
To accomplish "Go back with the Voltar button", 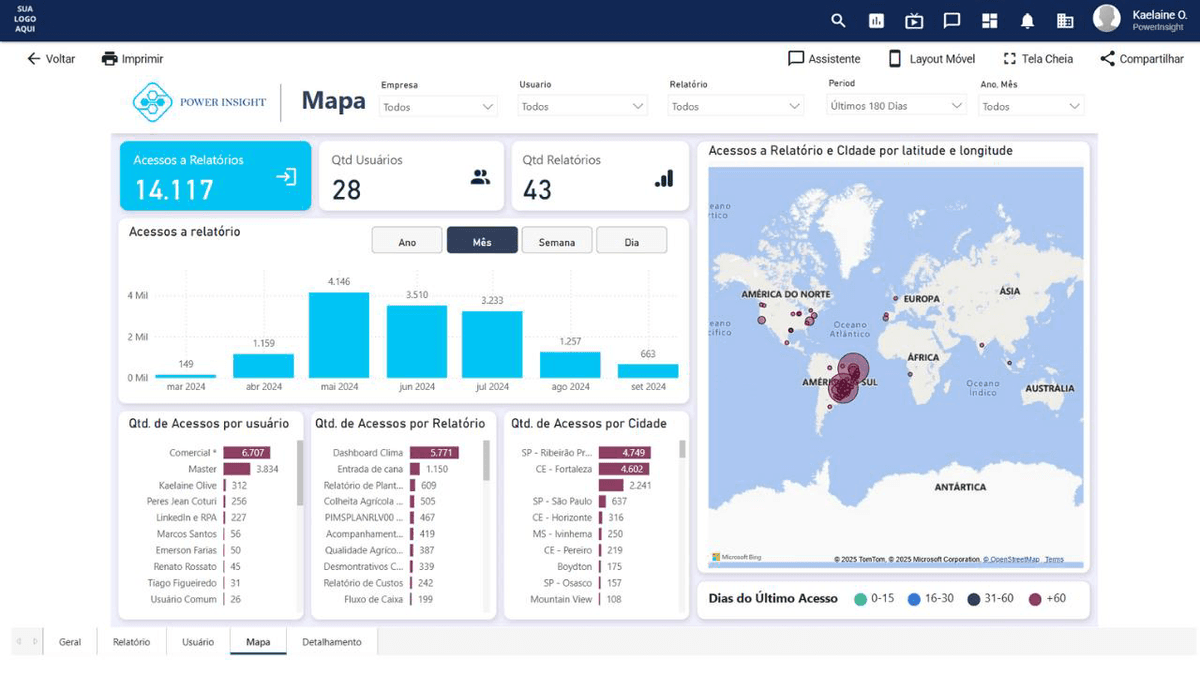I will pyautogui.click(x=51, y=59).
